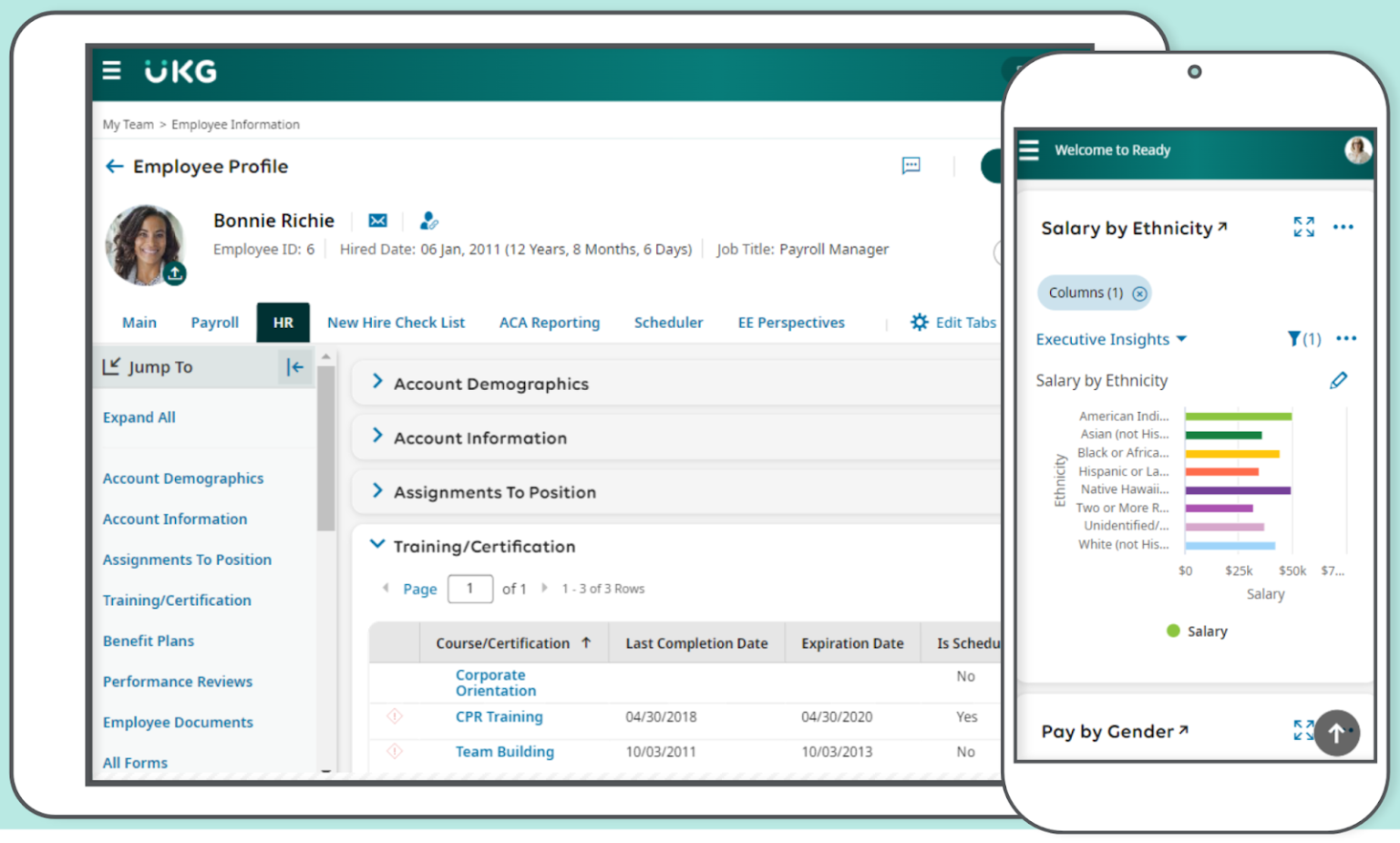Click the employee edit icon next to the envelope

tap(428, 221)
